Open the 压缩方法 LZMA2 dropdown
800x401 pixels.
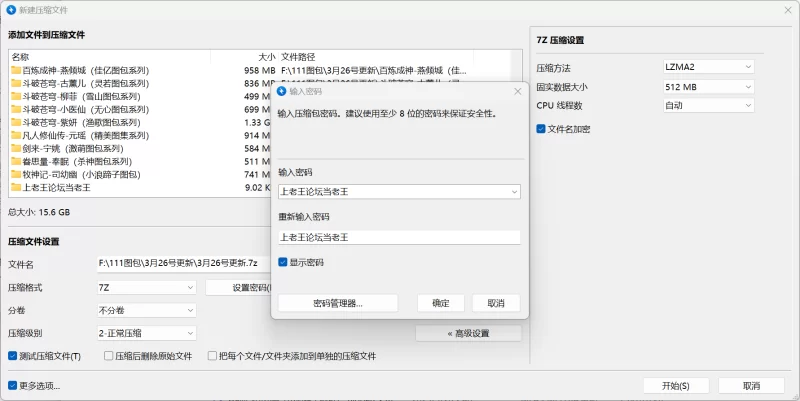[708, 67]
